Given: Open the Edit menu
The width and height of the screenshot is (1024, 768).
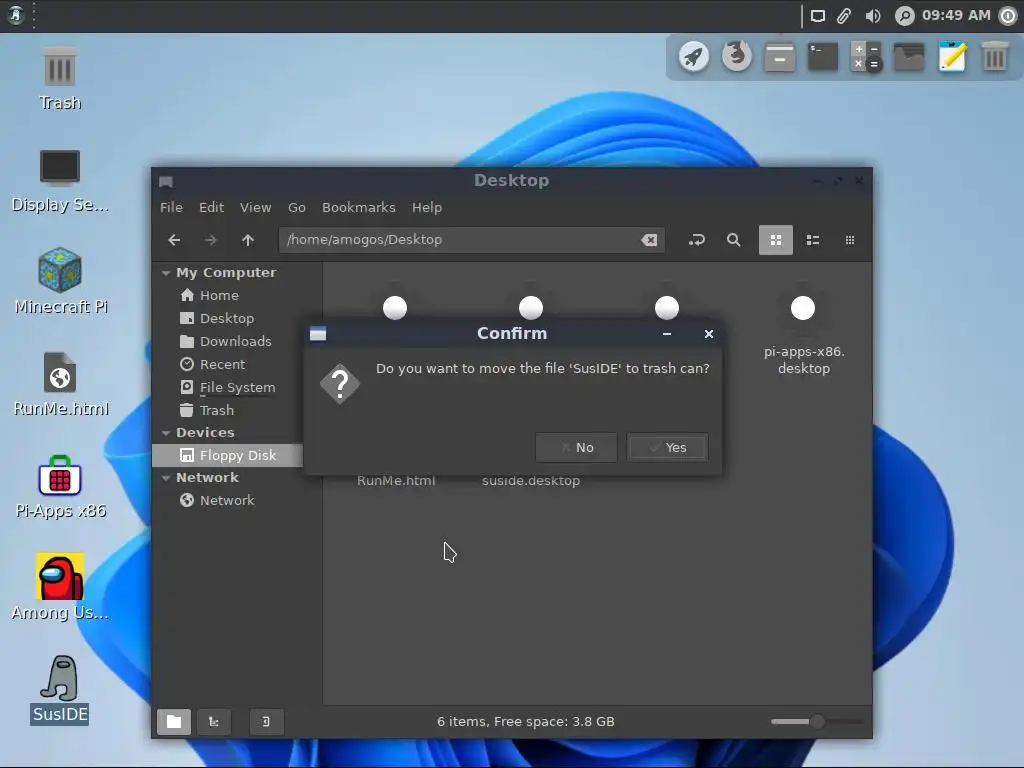Looking at the screenshot, I should [x=212, y=207].
